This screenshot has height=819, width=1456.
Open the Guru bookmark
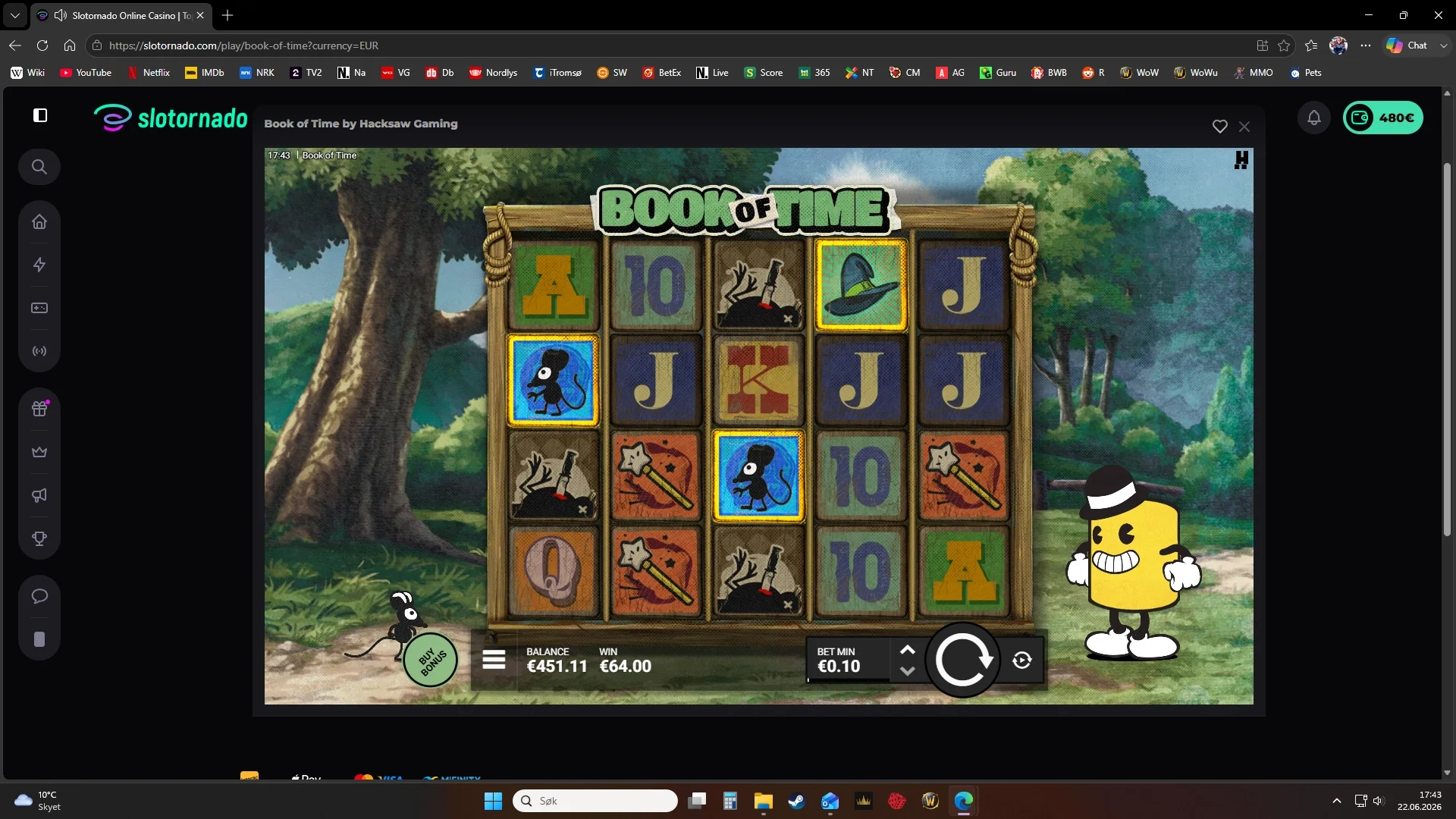(998, 73)
